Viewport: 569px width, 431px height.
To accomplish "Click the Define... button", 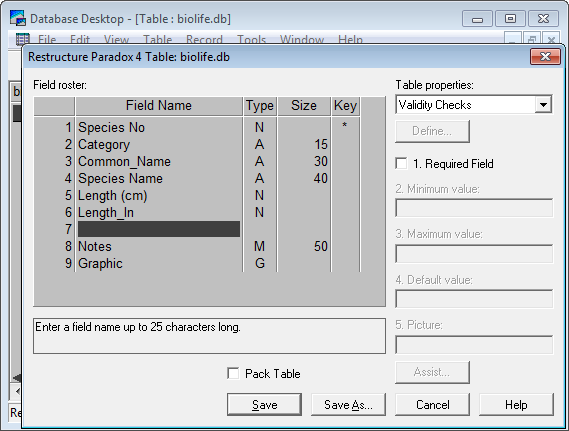I will tap(432, 131).
